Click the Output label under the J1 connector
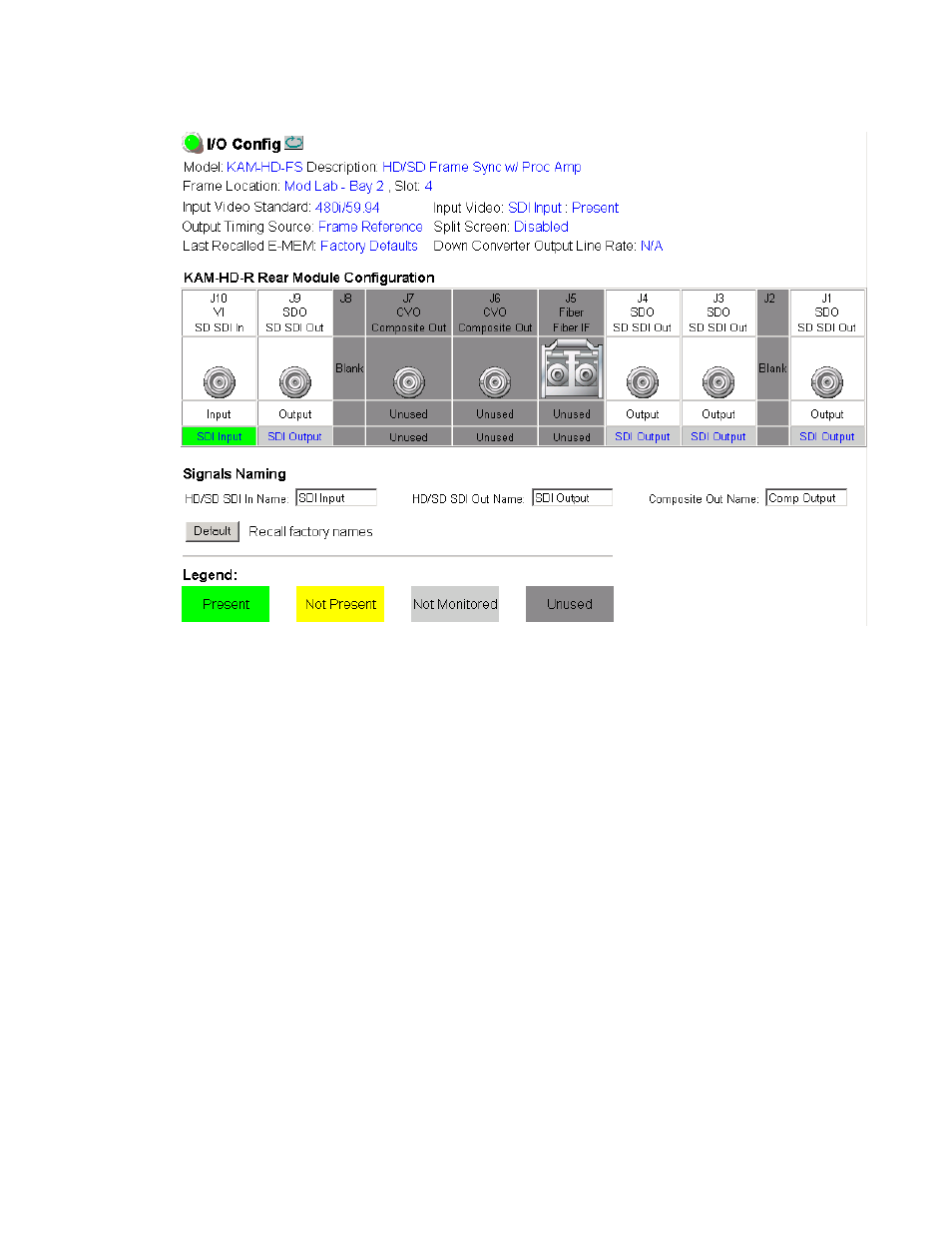 pos(827,414)
